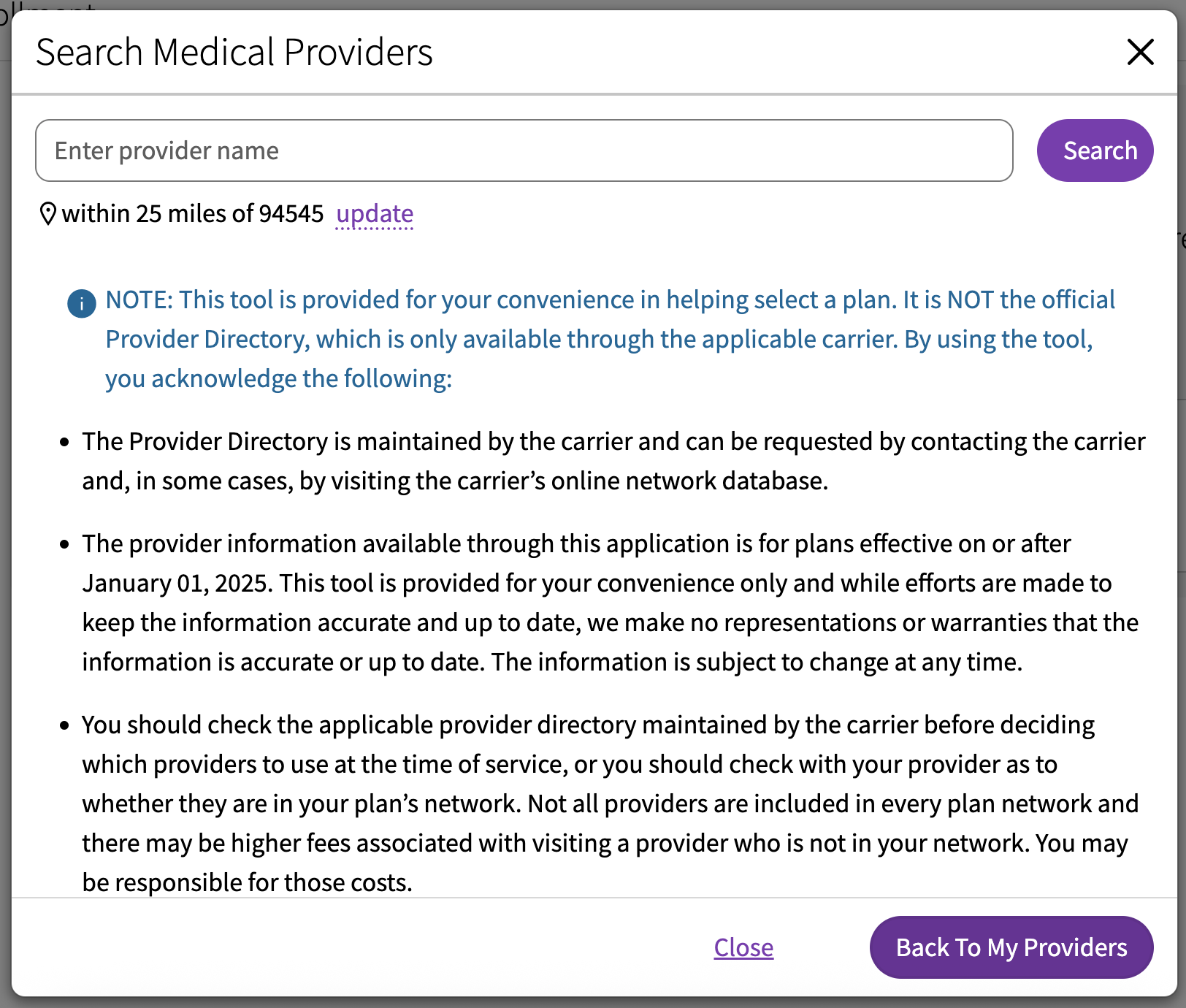Click the Search Medical Providers title
This screenshot has height=1008, width=1186.
[x=234, y=53]
